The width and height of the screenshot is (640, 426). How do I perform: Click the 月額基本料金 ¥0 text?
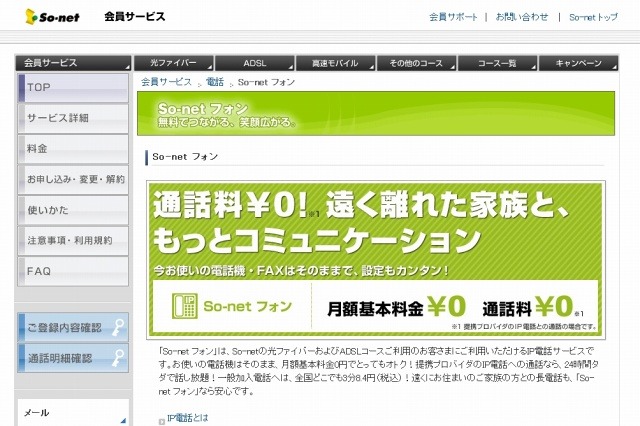[x=396, y=307]
